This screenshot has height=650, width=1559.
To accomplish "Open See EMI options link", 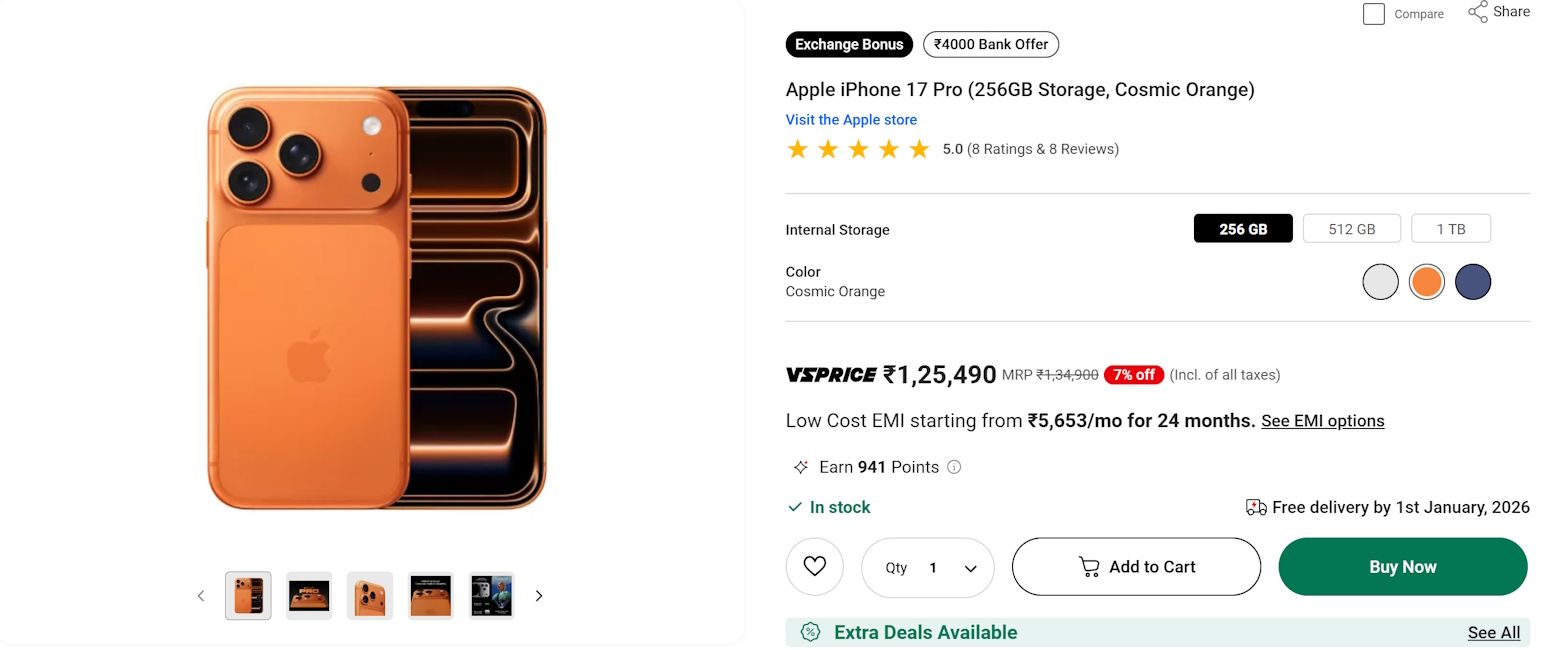I will (1322, 420).
